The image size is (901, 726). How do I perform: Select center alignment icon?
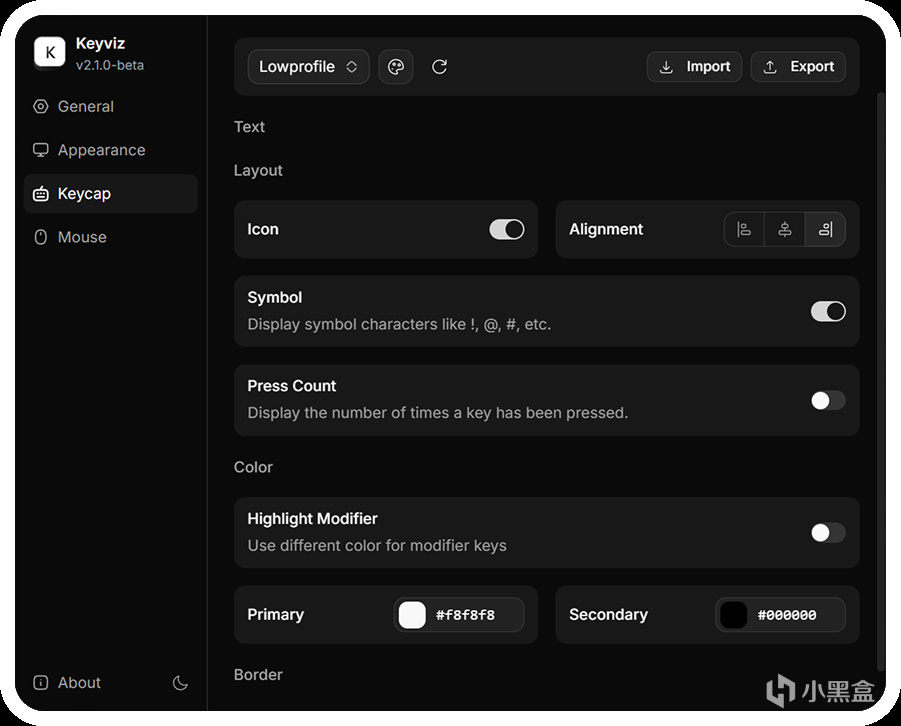pos(784,229)
